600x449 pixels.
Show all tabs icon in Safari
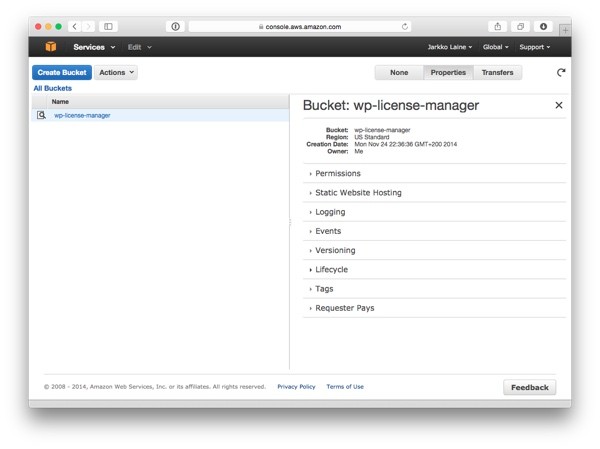[x=520, y=26]
